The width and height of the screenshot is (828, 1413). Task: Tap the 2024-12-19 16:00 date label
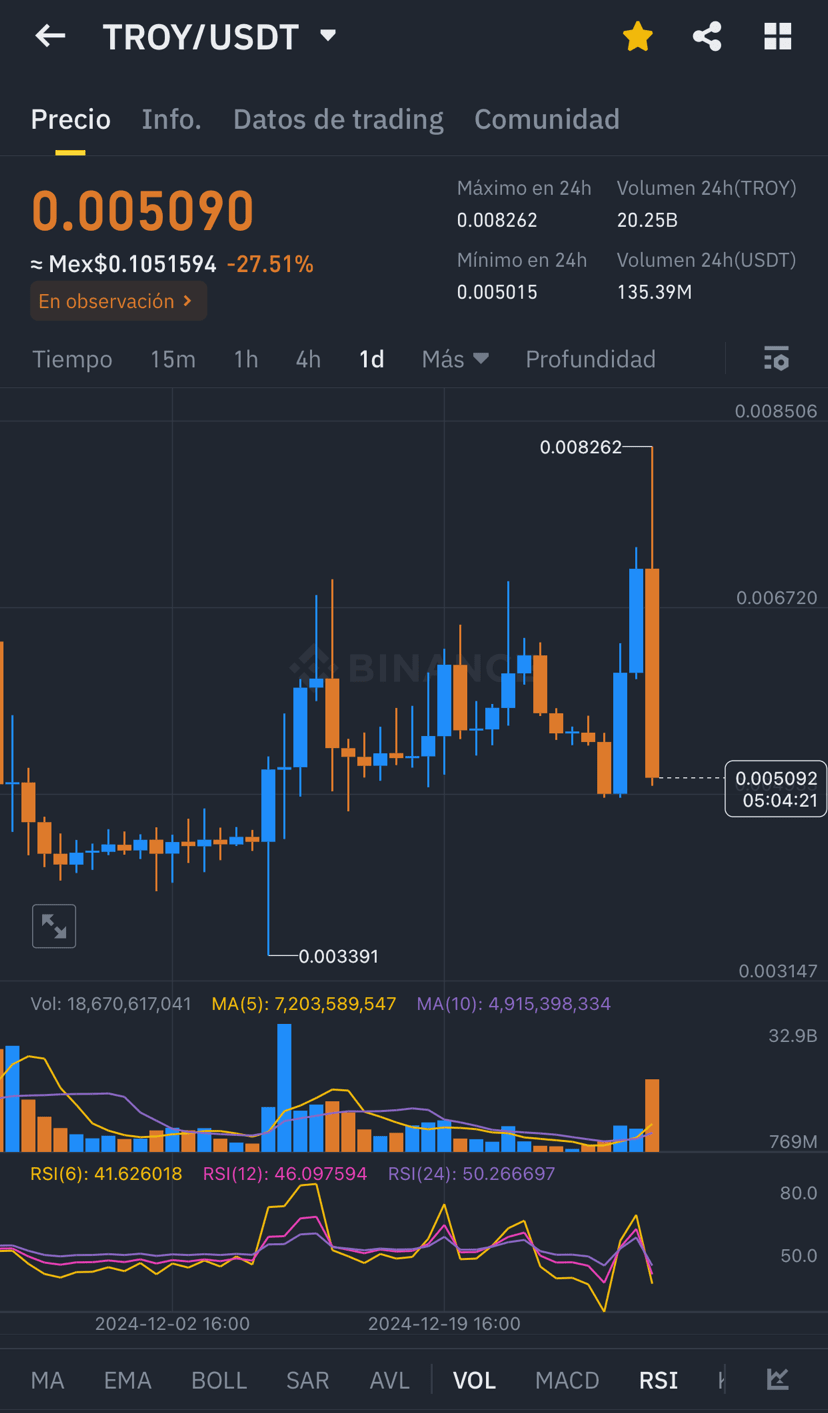444,1323
